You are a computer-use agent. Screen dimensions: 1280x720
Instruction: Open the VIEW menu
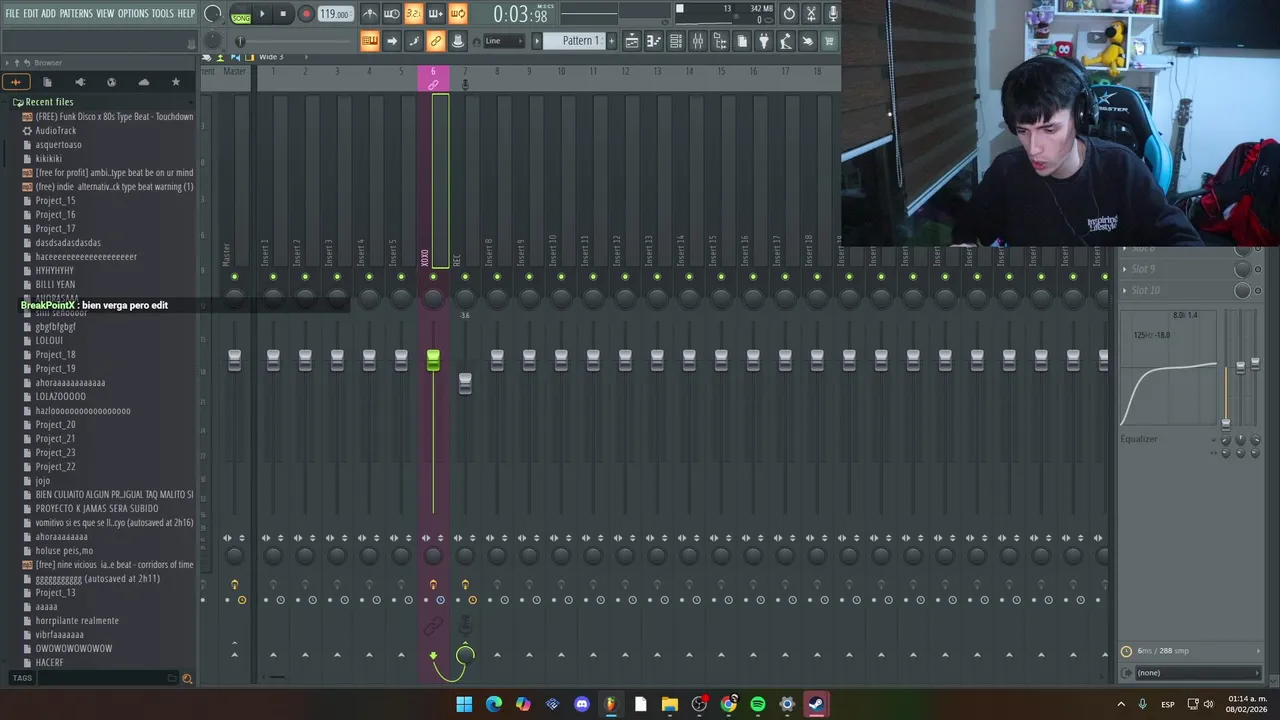[105, 13]
